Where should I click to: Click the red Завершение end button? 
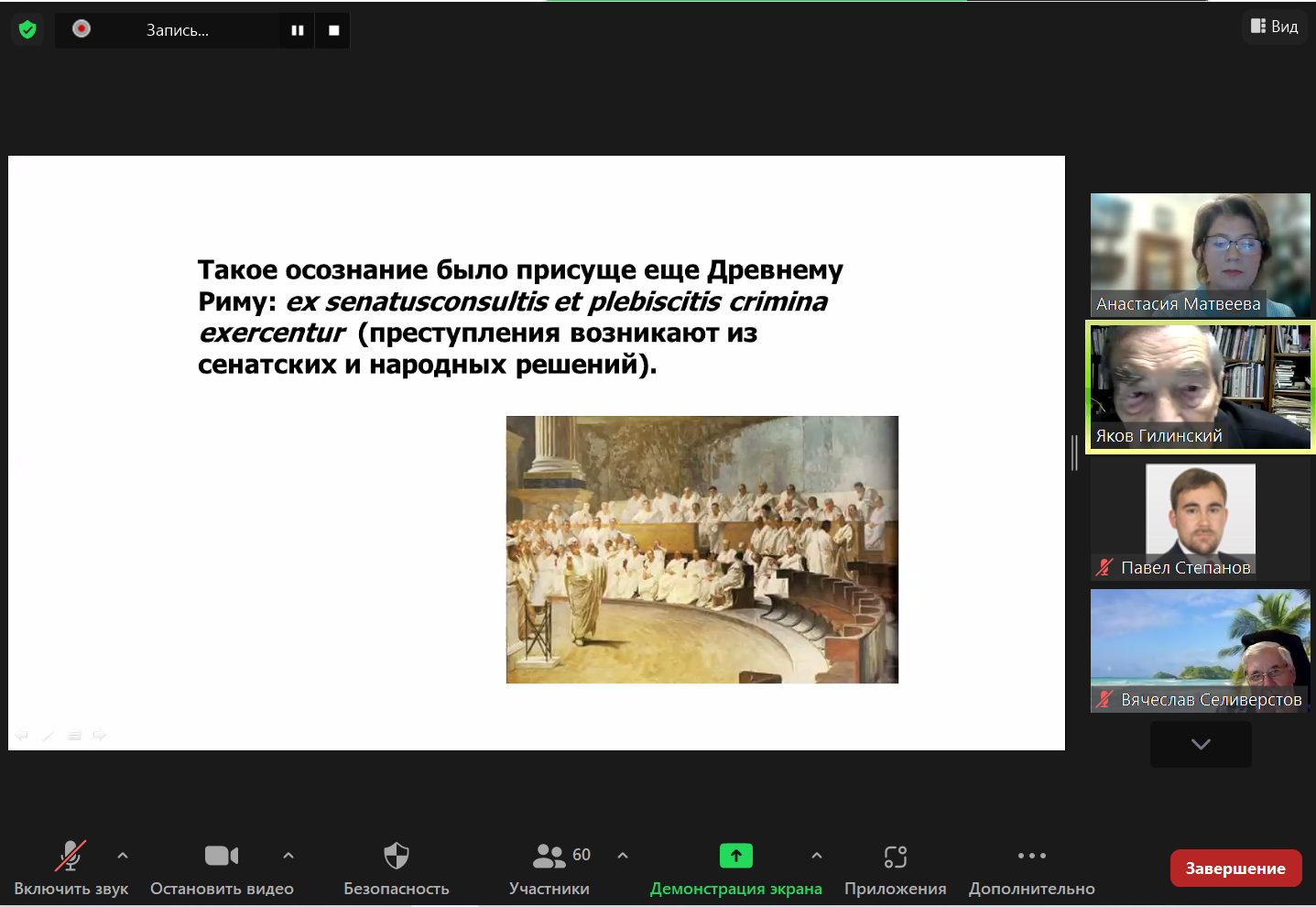1235,869
